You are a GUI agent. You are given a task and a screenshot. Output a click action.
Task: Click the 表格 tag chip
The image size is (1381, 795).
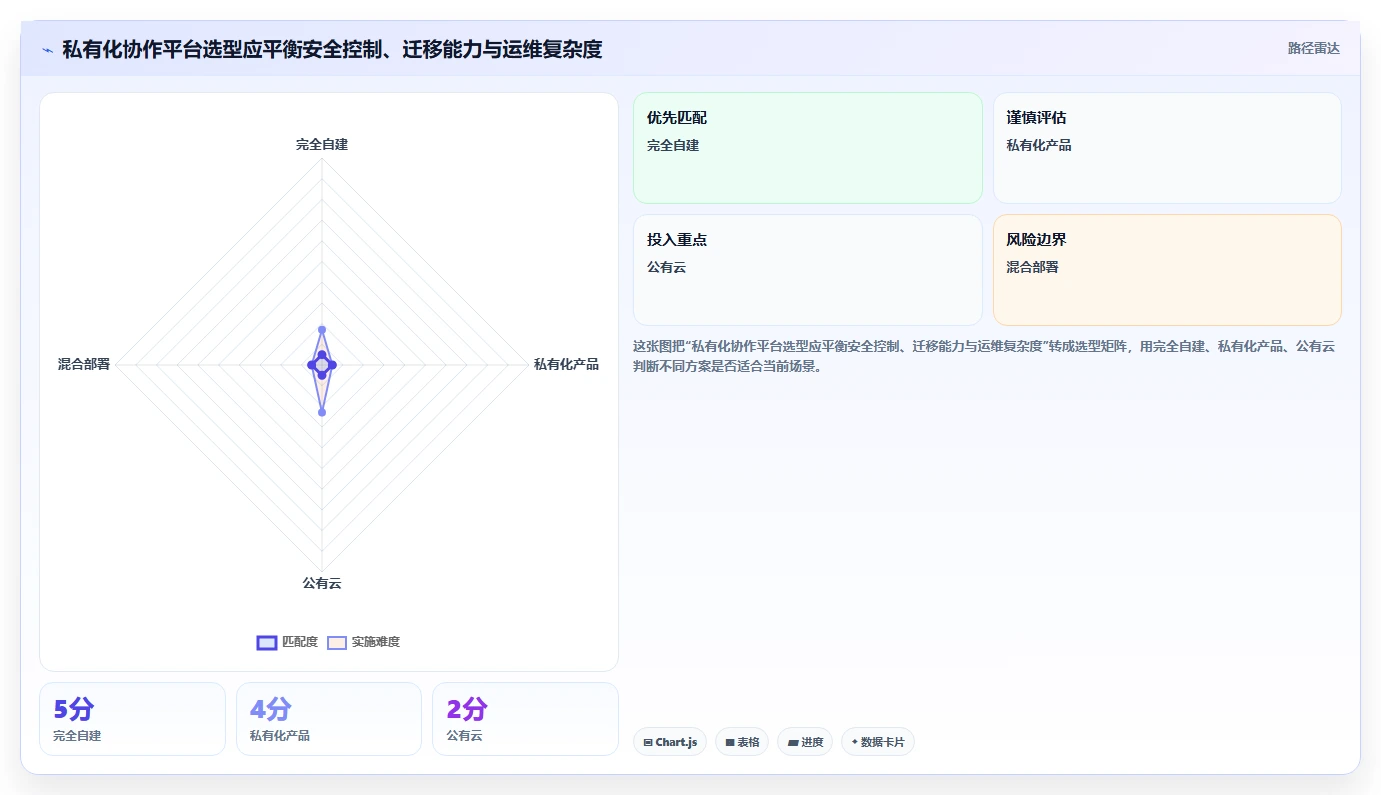(742, 742)
